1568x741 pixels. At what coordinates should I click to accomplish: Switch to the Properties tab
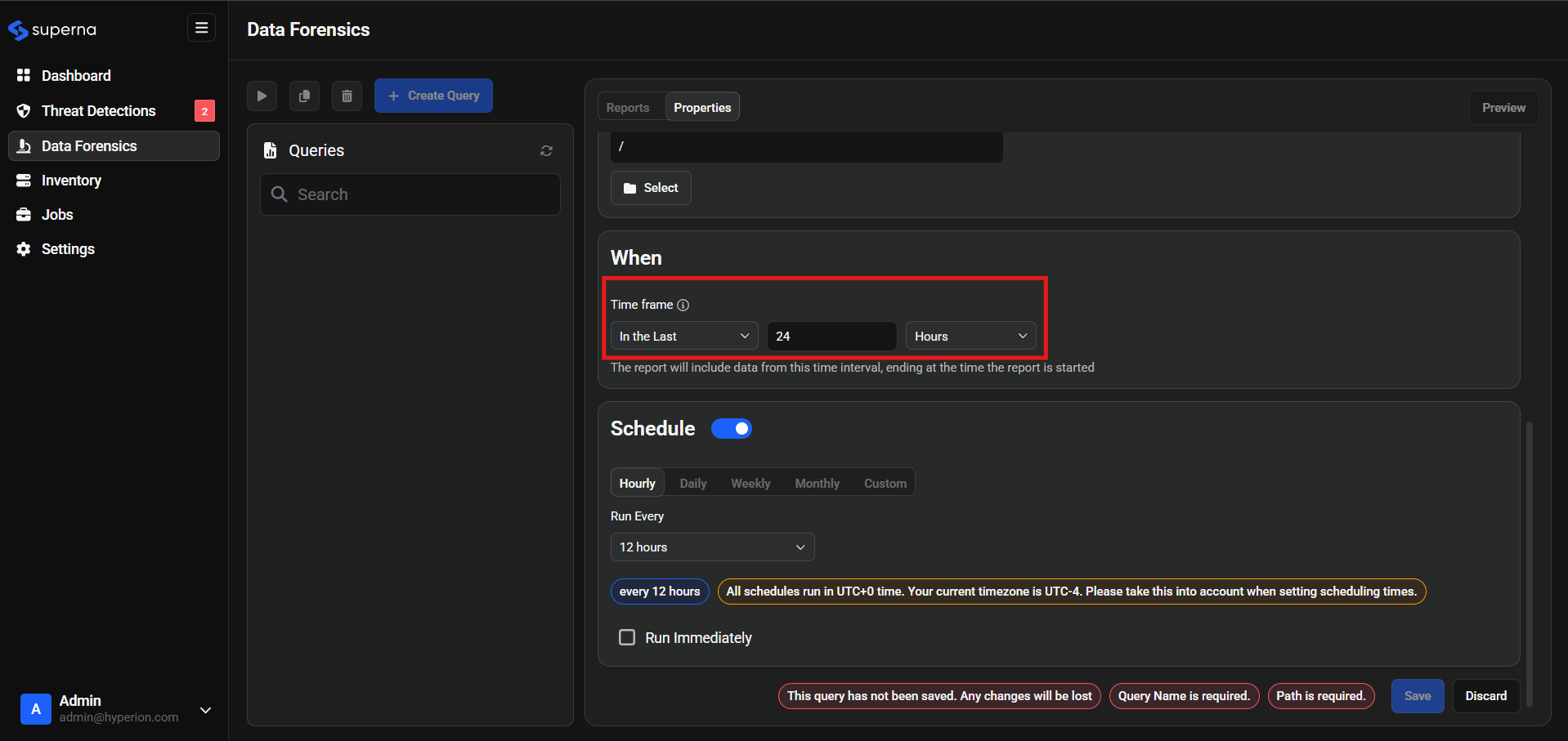pyautogui.click(x=702, y=108)
